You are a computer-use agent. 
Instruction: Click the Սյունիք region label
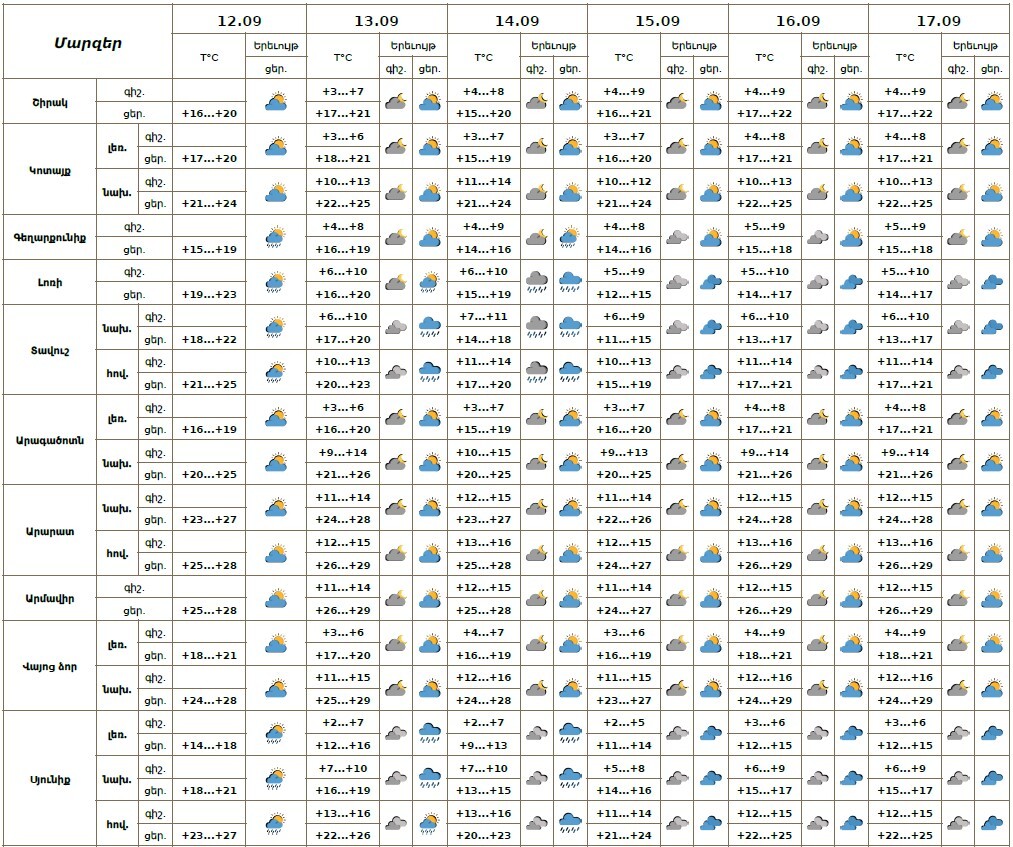[x=49, y=779]
